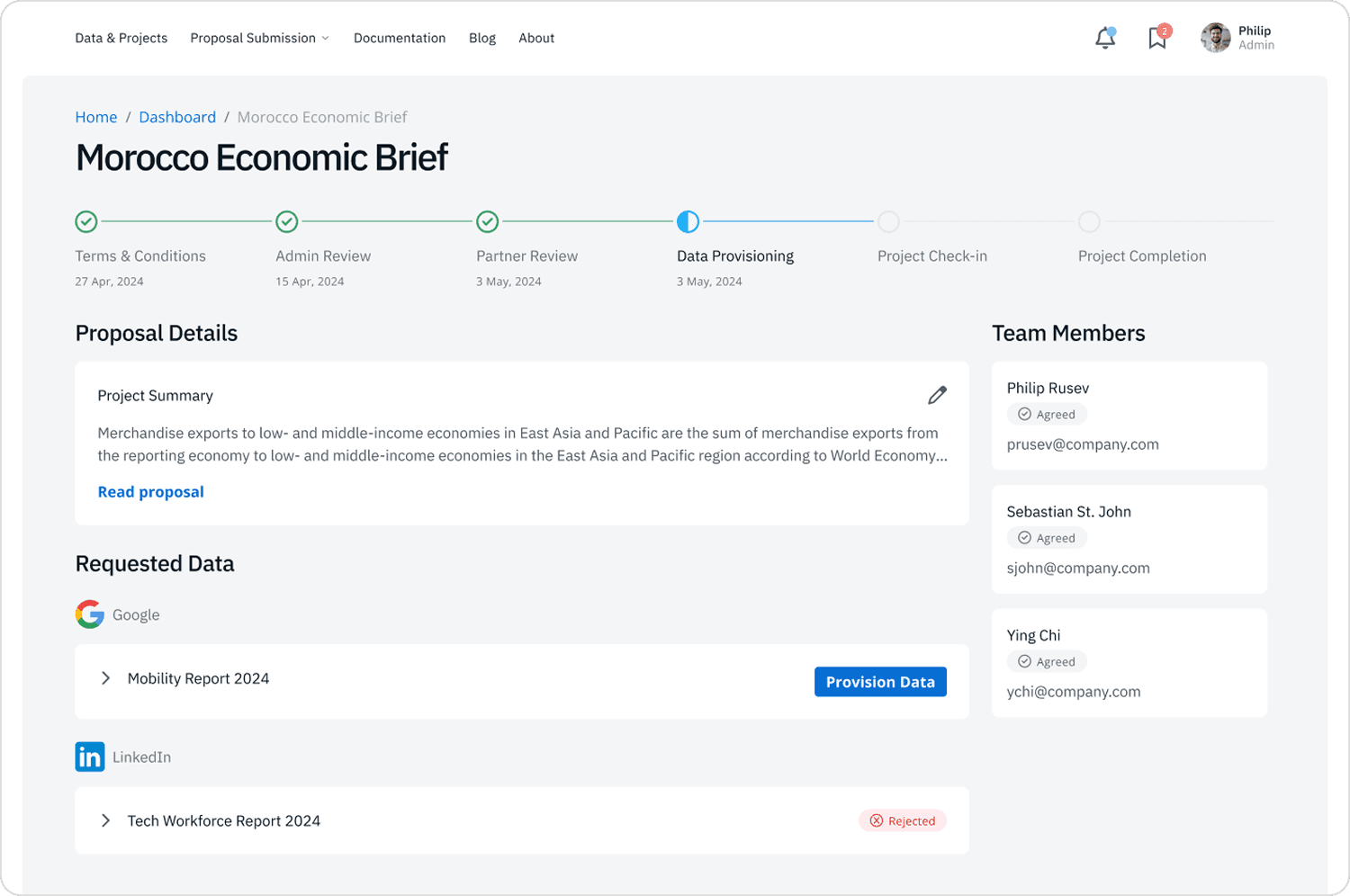1350x896 pixels.
Task: Open the About menu item
Action: 536,38
